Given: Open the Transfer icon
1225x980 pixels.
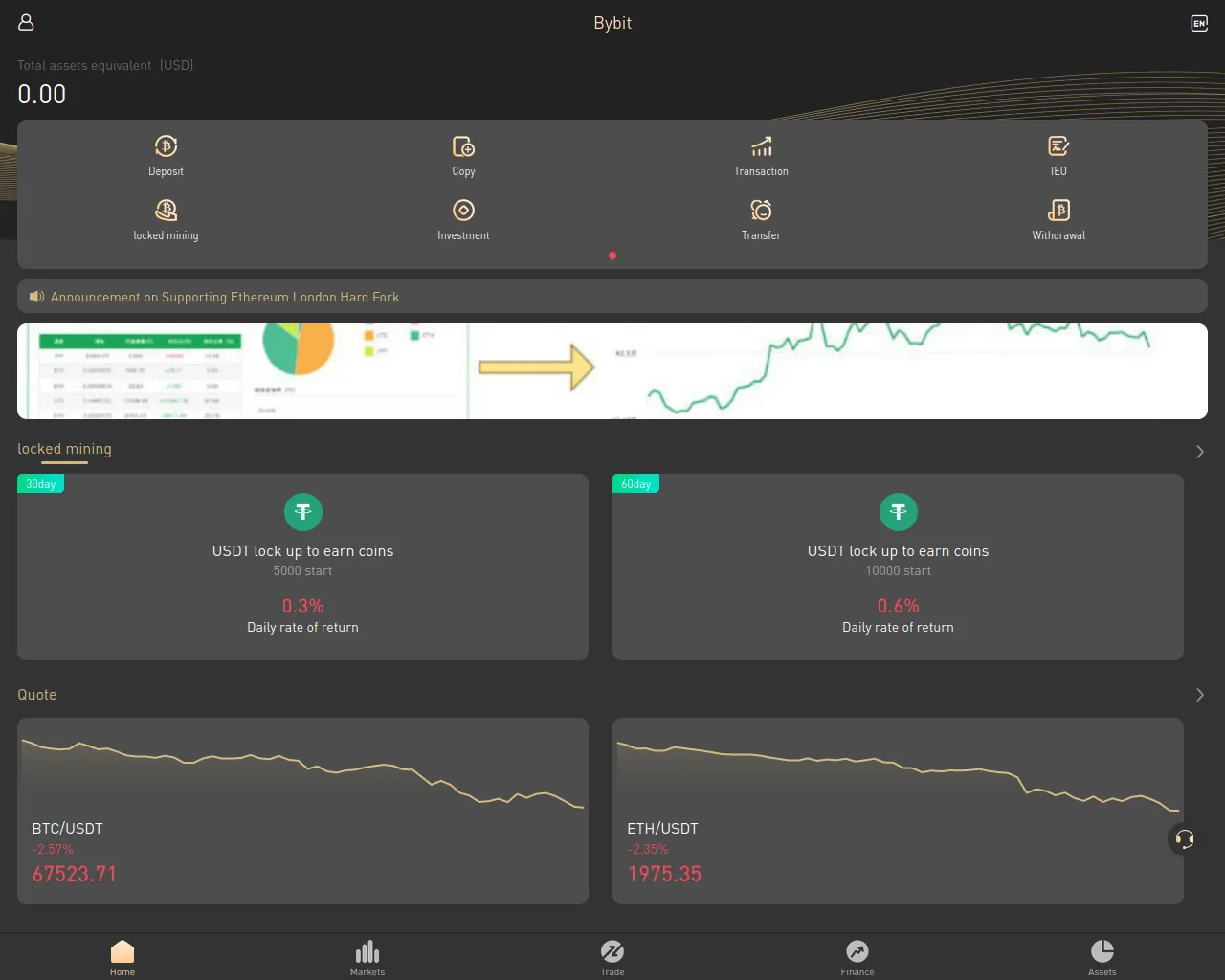Looking at the screenshot, I should coord(761,210).
